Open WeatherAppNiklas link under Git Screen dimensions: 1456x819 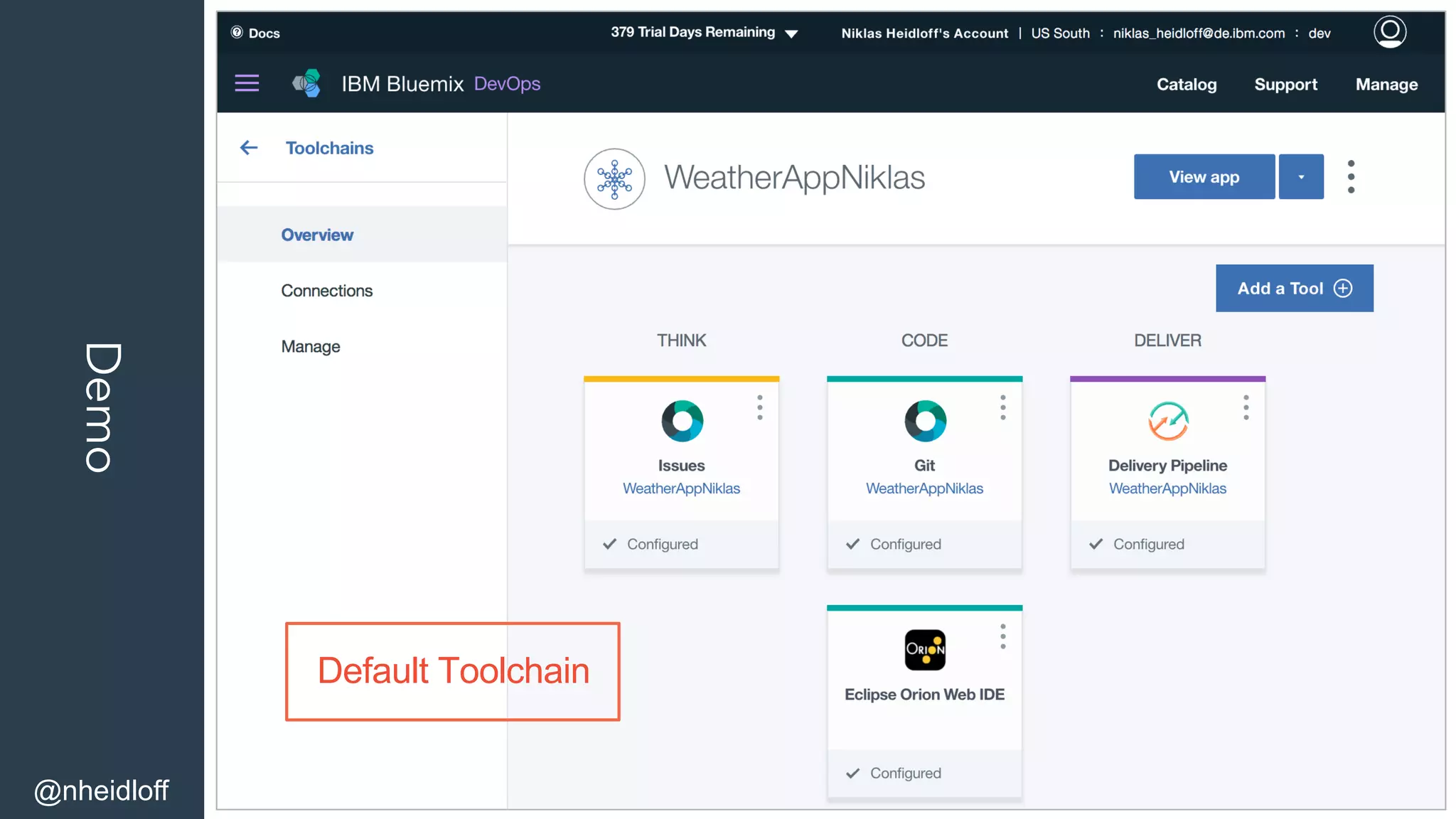coord(924,488)
